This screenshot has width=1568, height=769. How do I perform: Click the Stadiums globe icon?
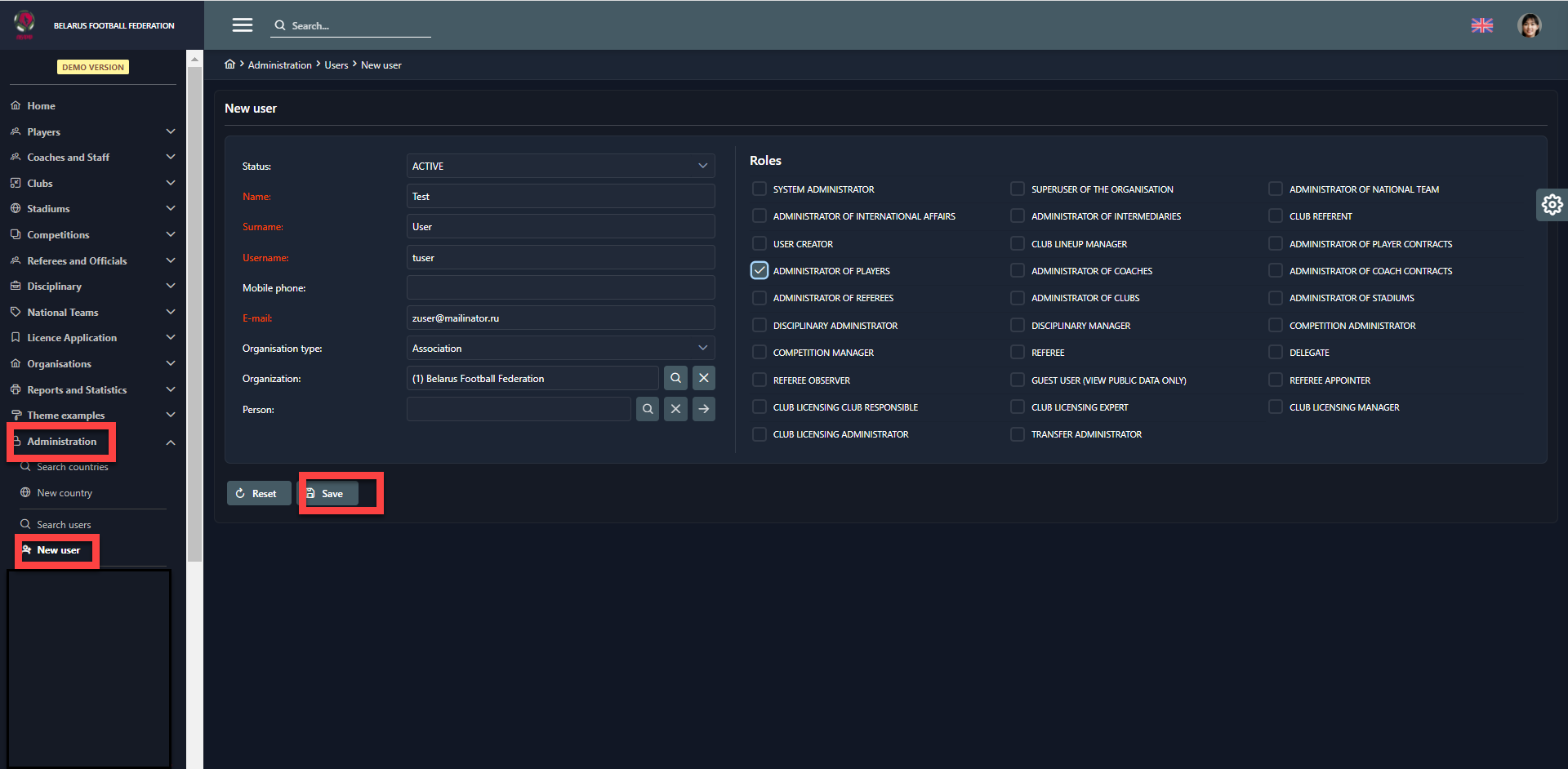tap(16, 208)
